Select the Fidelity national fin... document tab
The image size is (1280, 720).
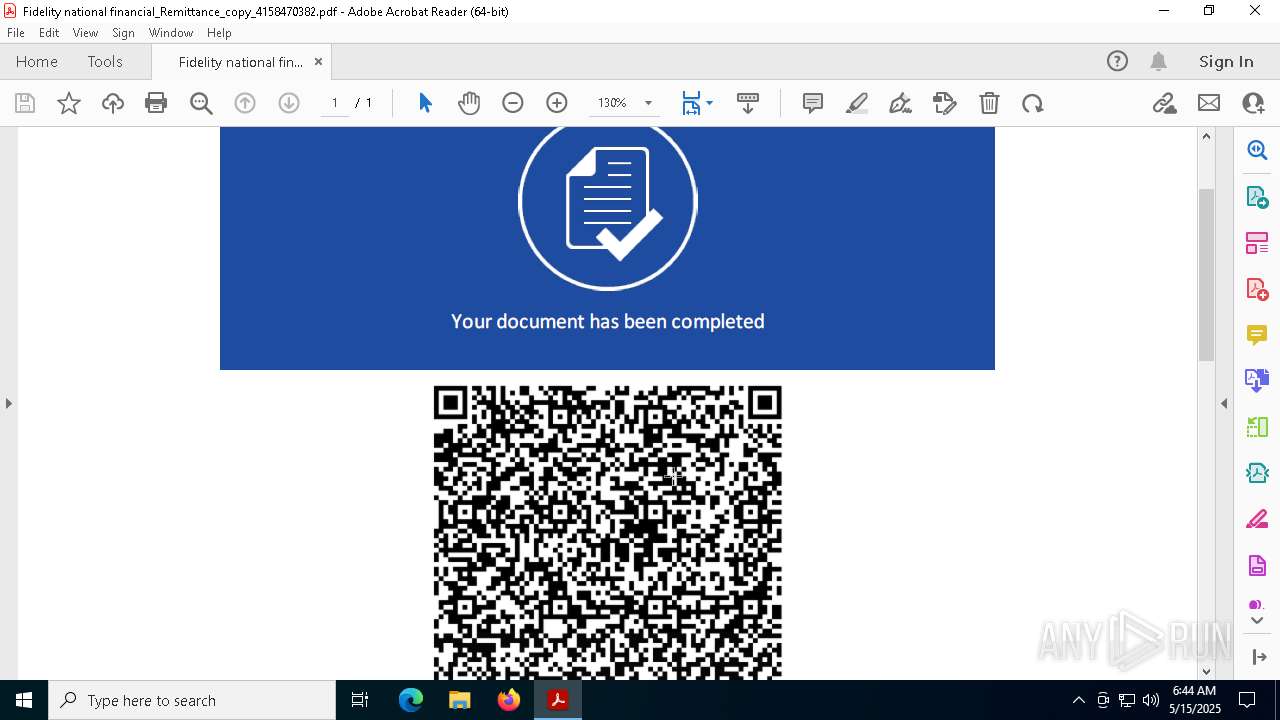click(240, 62)
